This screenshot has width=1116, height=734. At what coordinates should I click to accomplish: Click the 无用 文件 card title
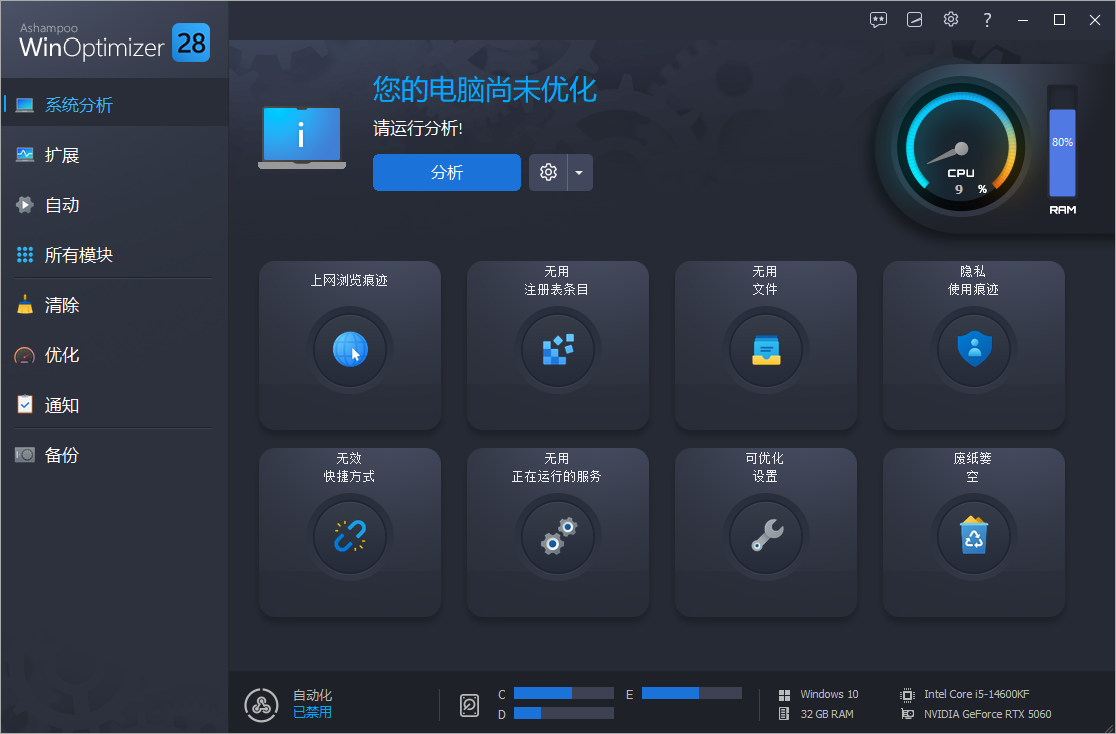(765, 281)
